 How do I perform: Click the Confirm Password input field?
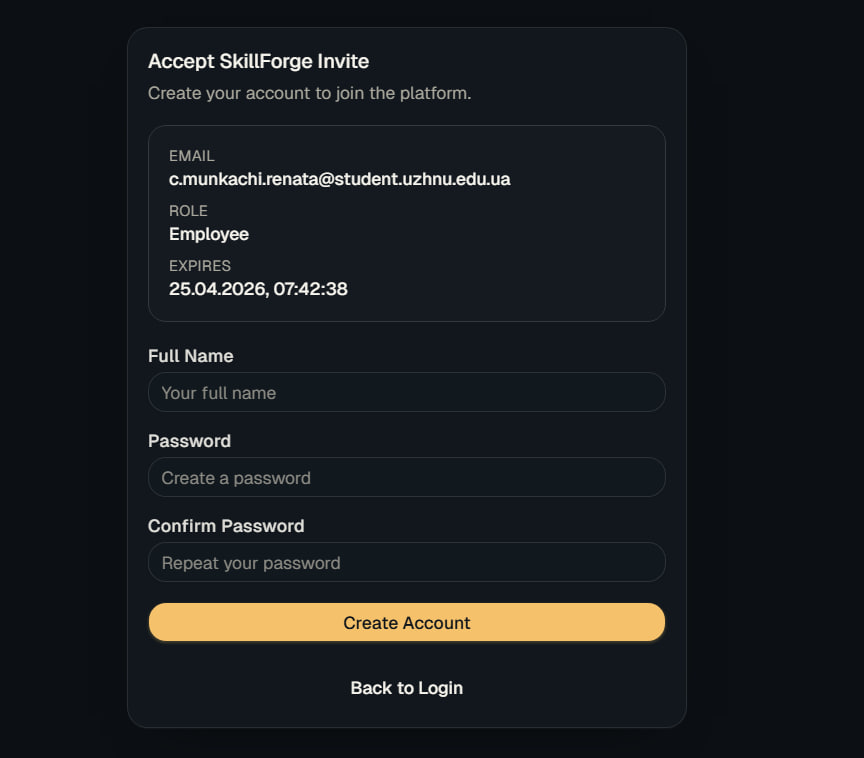click(406, 562)
